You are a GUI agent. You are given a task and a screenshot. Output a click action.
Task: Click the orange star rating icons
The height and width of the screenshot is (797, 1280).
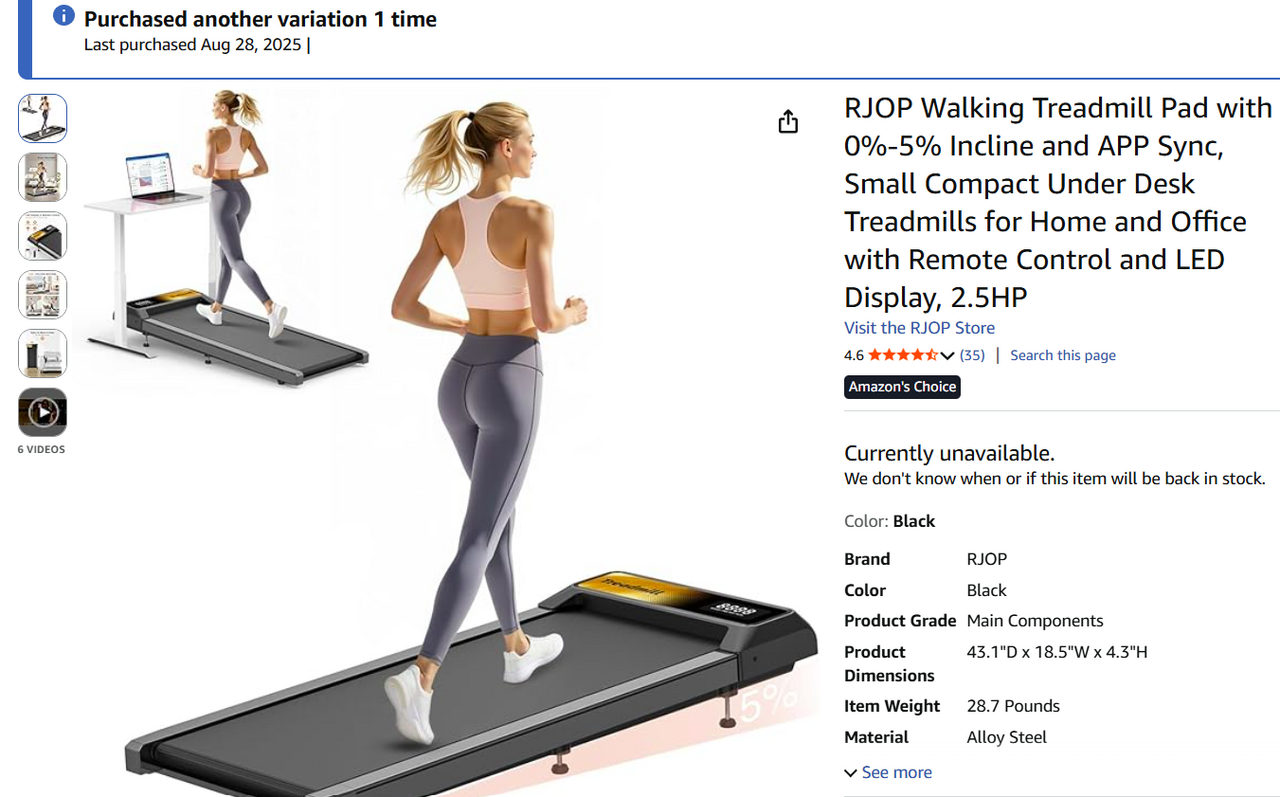point(902,355)
